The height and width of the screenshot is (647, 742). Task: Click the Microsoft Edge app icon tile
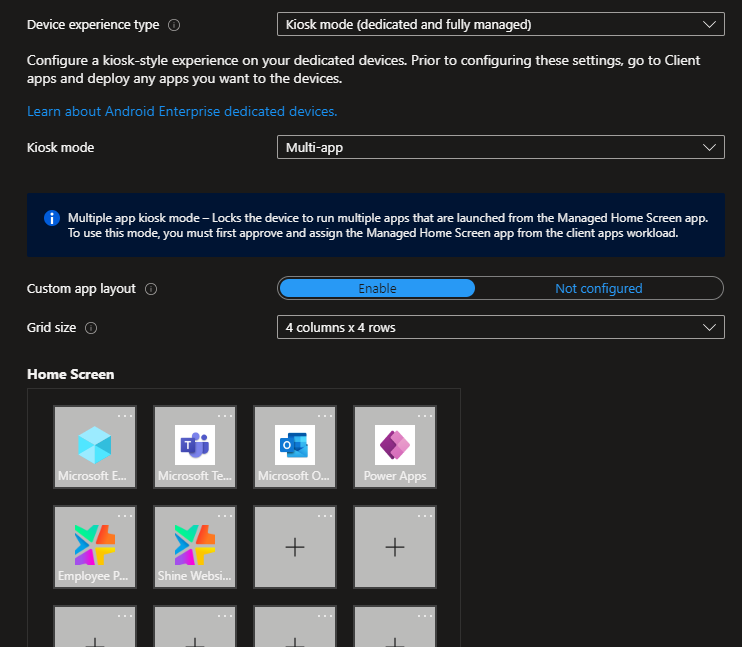95,446
